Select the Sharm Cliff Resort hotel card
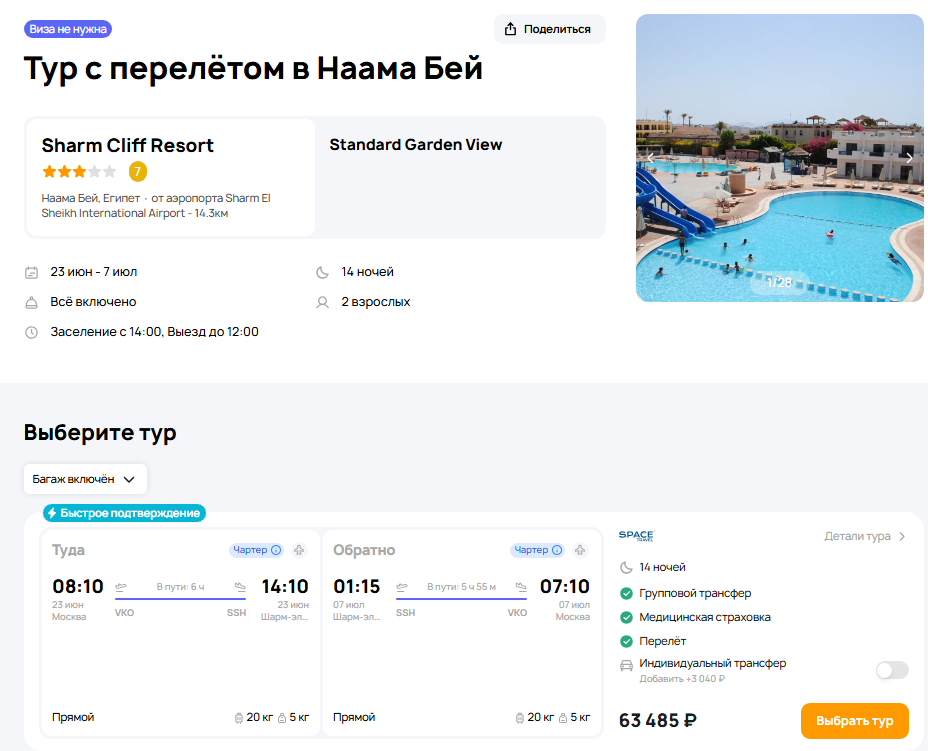This screenshot has width=928, height=751. coord(170,177)
